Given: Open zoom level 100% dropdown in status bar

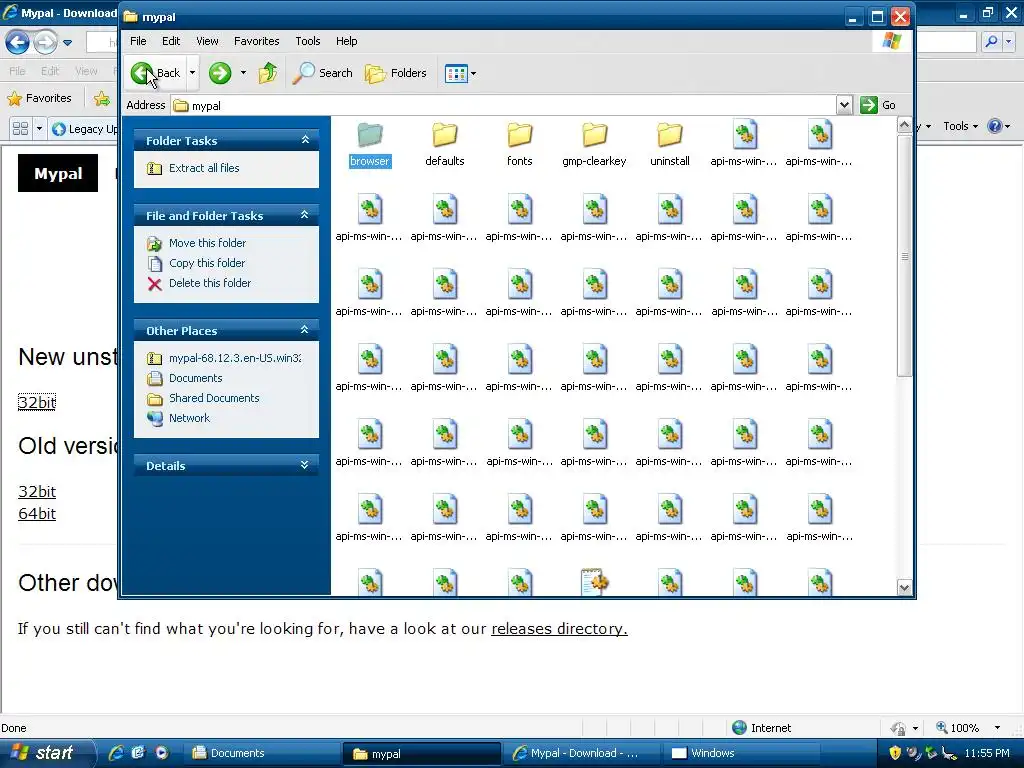Looking at the screenshot, I should tap(997, 728).
